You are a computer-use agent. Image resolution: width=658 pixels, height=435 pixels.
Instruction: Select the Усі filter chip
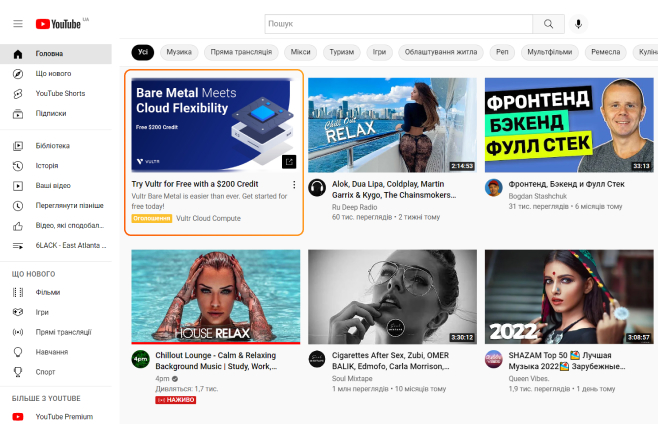point(143,52)
